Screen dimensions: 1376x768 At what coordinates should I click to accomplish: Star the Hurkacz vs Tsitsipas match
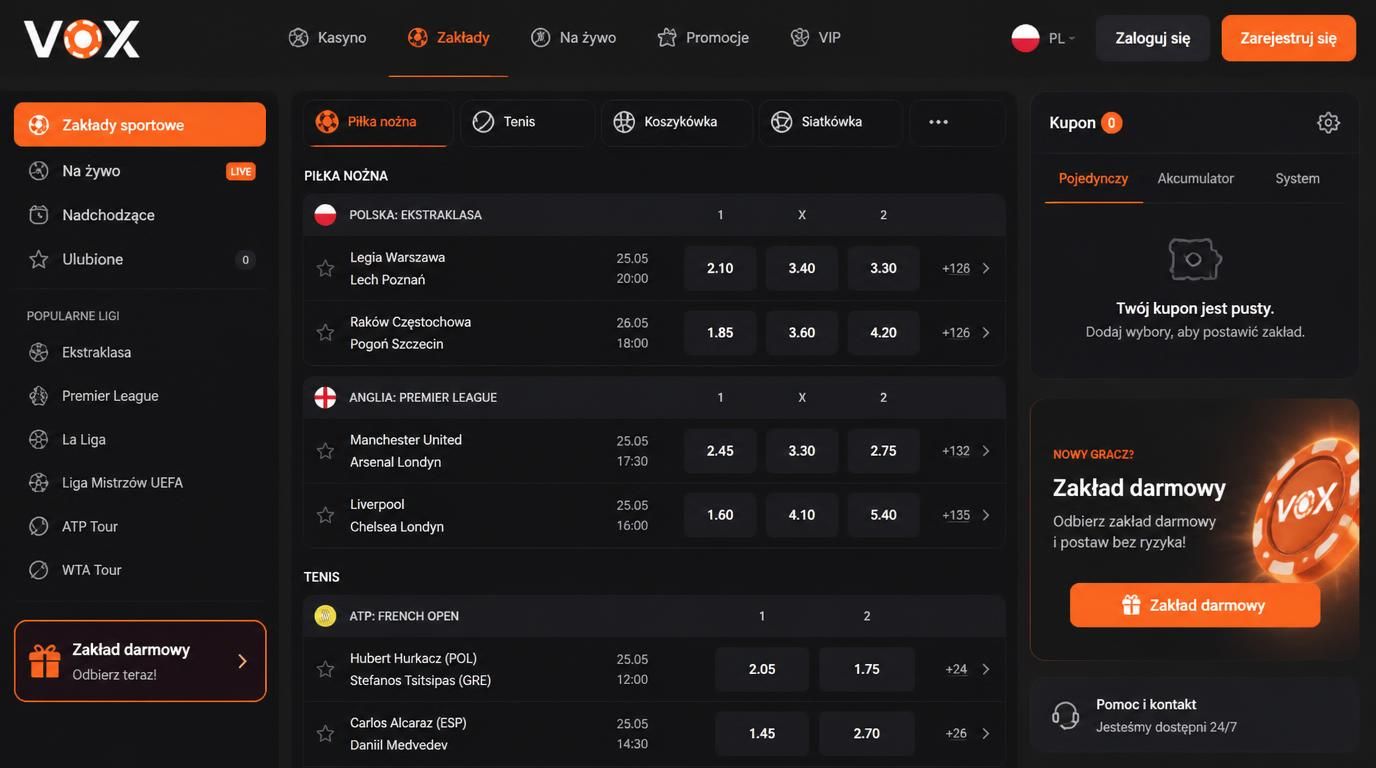(325, 669)
